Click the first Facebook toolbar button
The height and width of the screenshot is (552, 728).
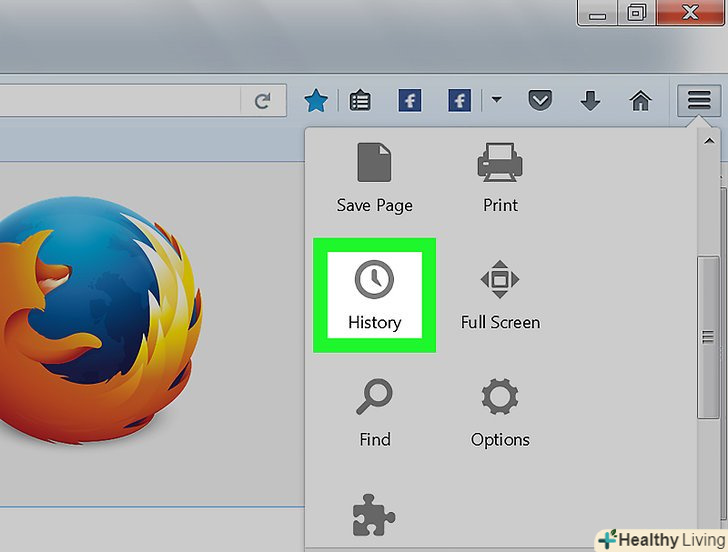tap(409, 100)
